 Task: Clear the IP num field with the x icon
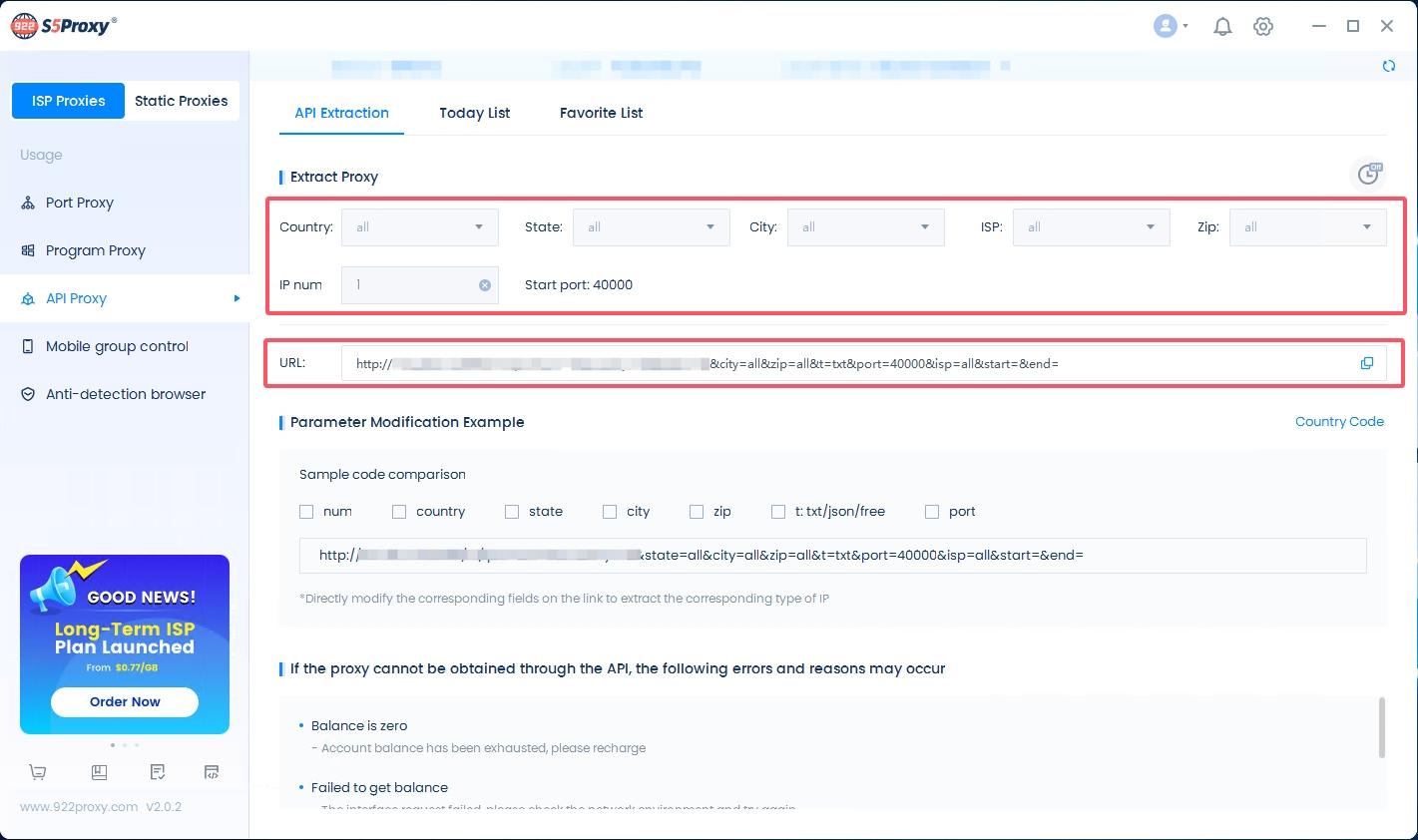pyautogui.click(x=485, y=285)
